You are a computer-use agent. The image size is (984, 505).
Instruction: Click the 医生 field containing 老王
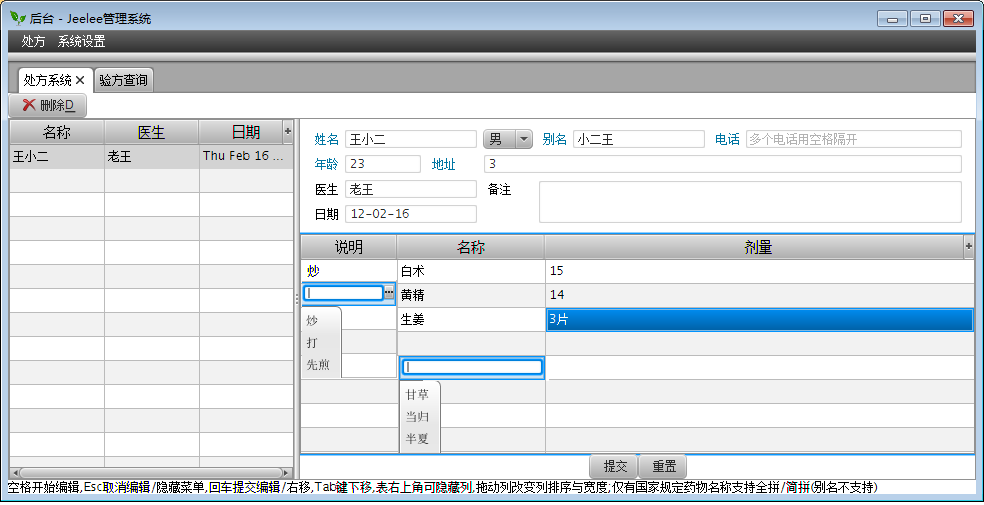[x=411, y=189]
